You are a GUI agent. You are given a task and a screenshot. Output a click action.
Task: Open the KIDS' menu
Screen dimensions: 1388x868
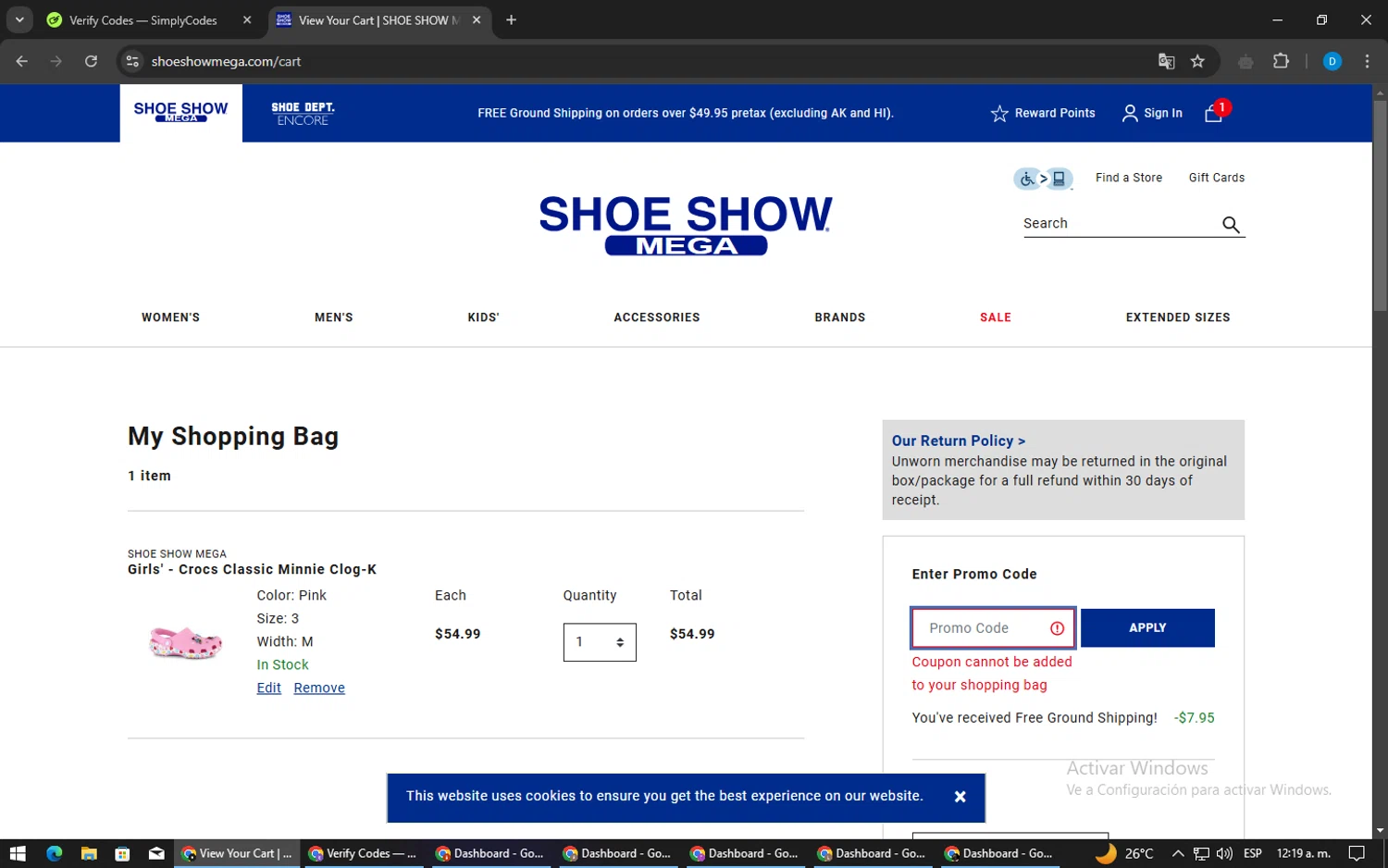tap(483, 317)
